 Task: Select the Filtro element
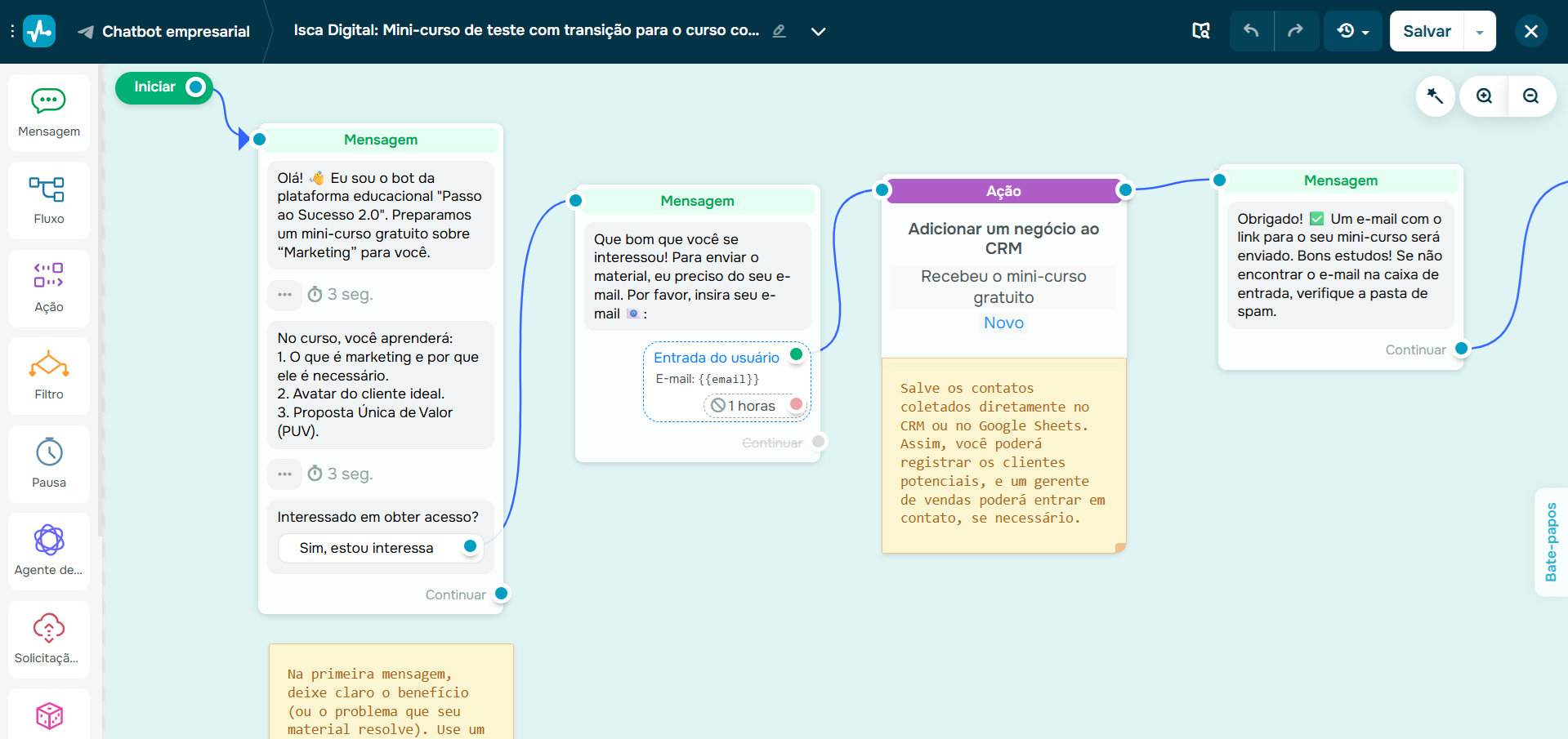[48, 376]
